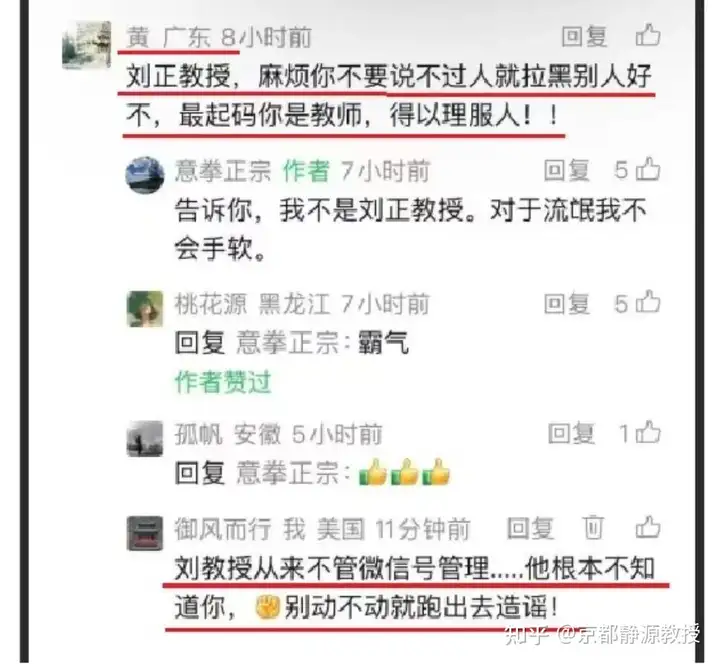Open 知乎 @京都静源教授 watermark
The height and width of the screenshot is (664, 720).
(x=602, y=634)
